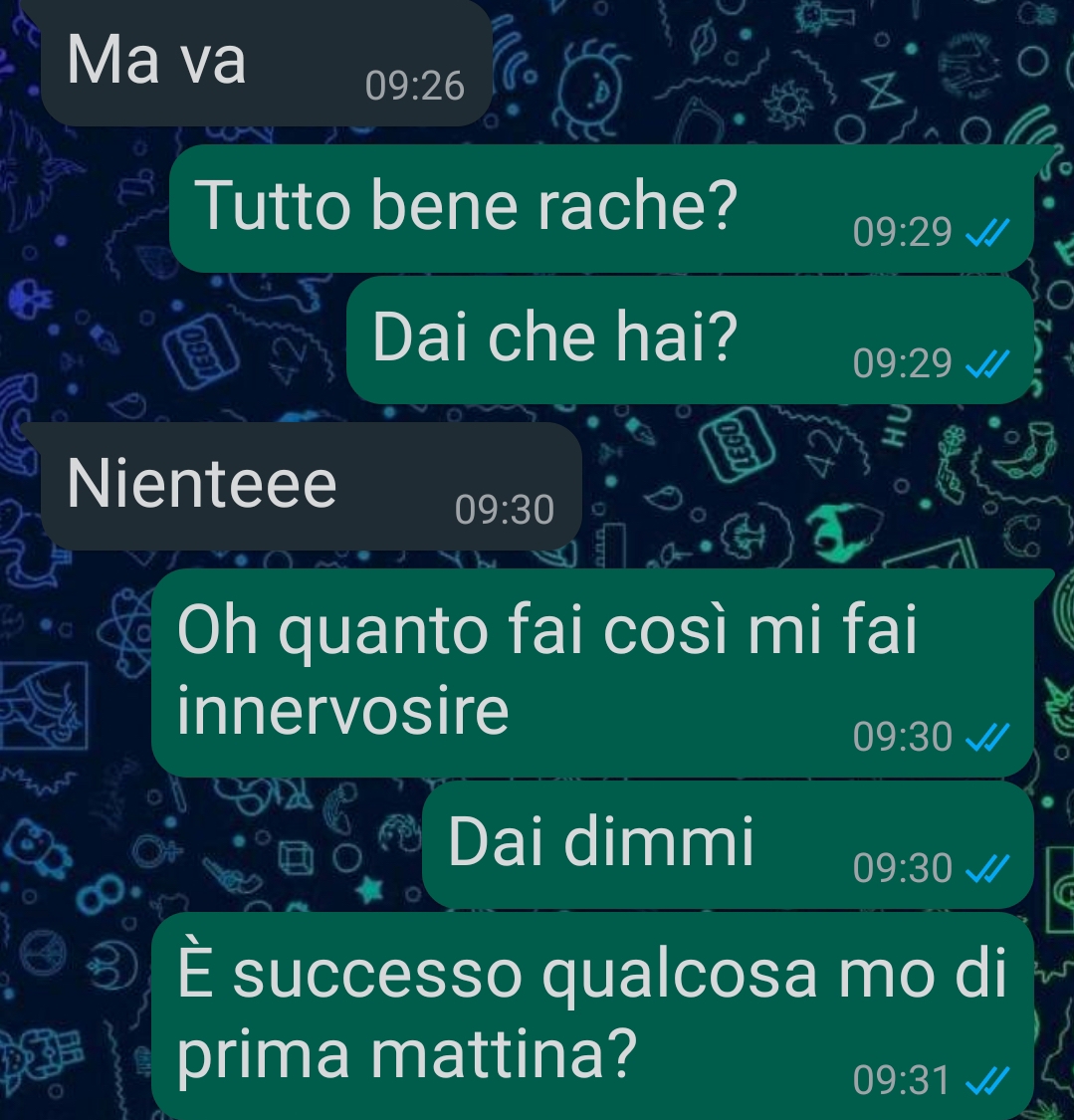1074x1120 pixels.
Task: Tap the word 'rache?' in the sent message
Action: [x=637, y=206]
